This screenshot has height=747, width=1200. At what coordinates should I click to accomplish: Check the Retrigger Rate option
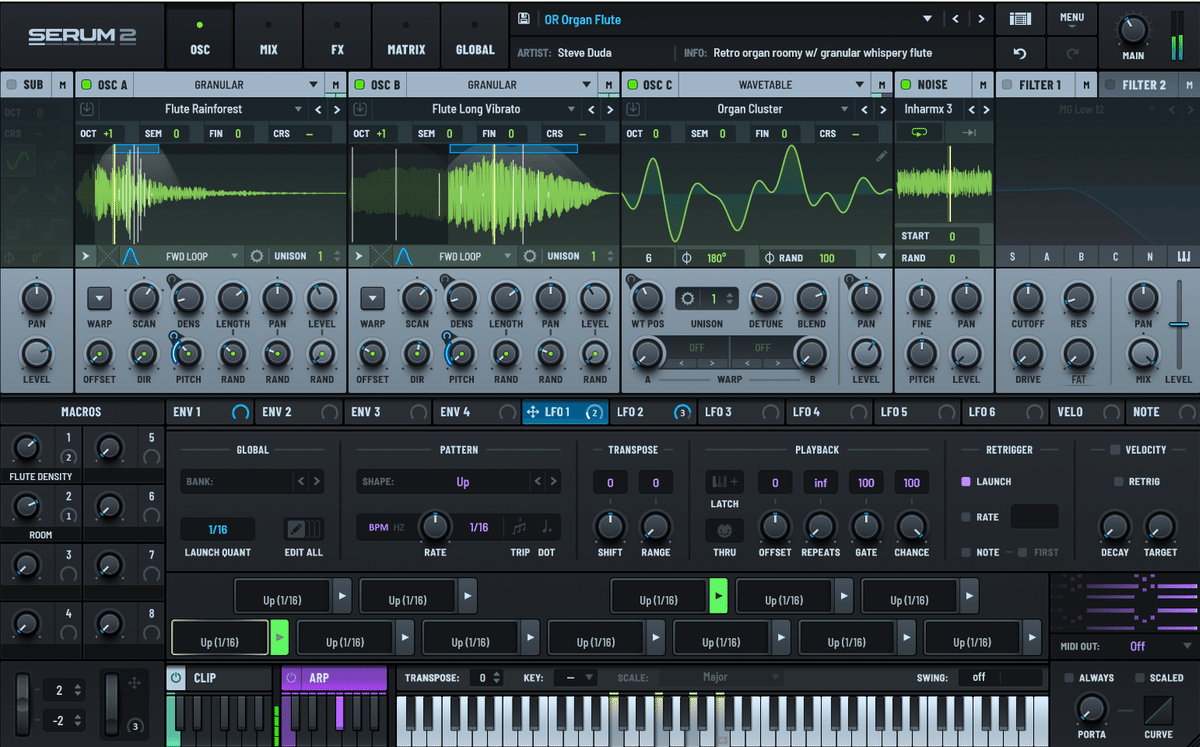(x=965, y=517)
